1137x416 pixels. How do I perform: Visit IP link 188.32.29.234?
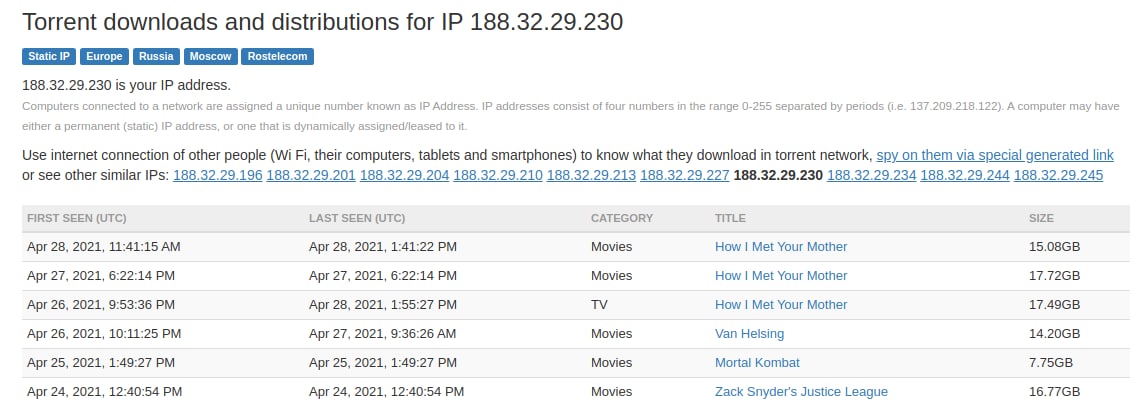click(x=872, y=175)
